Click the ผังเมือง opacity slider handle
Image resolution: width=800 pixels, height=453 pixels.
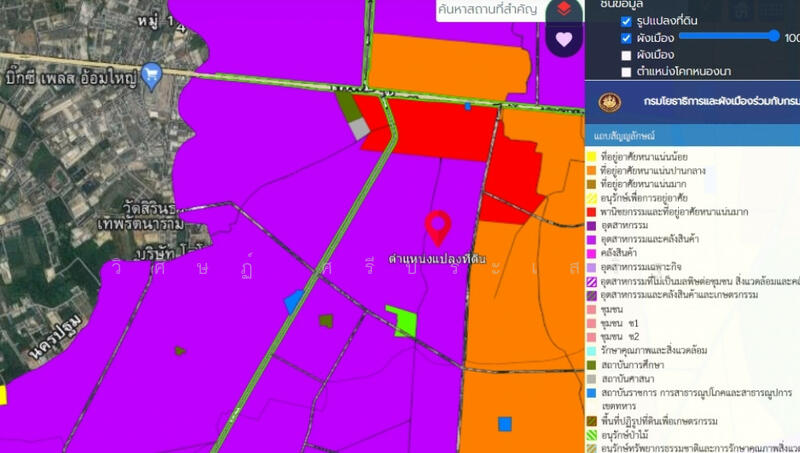774,36
